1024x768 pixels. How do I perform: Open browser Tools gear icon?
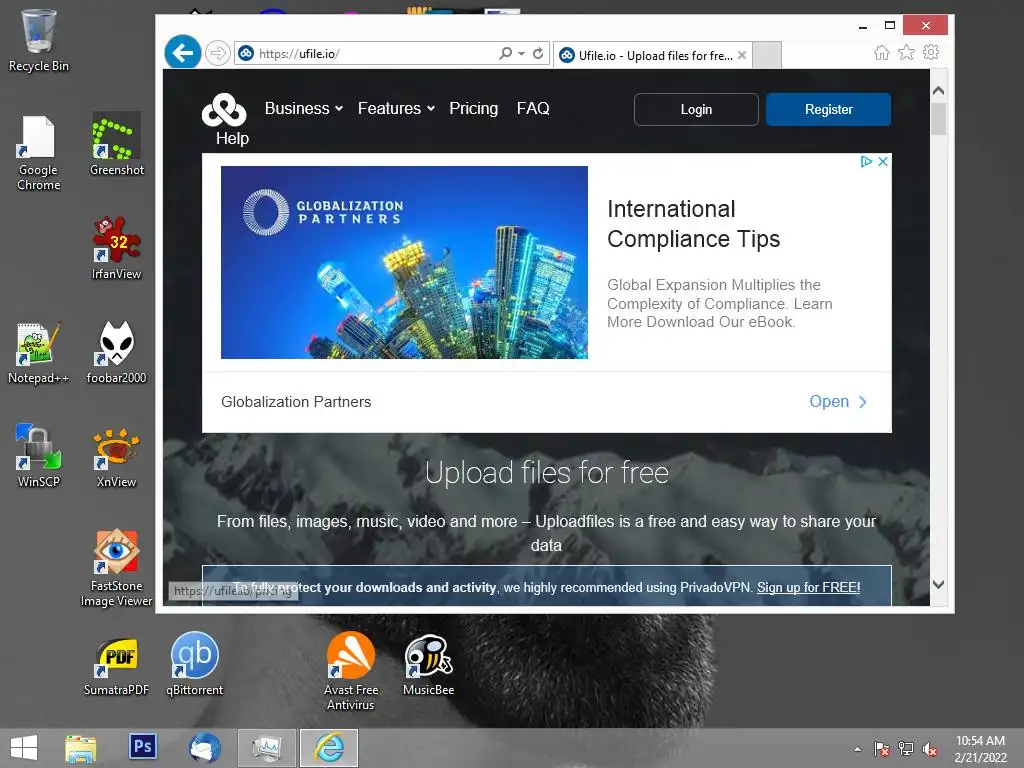931,52
